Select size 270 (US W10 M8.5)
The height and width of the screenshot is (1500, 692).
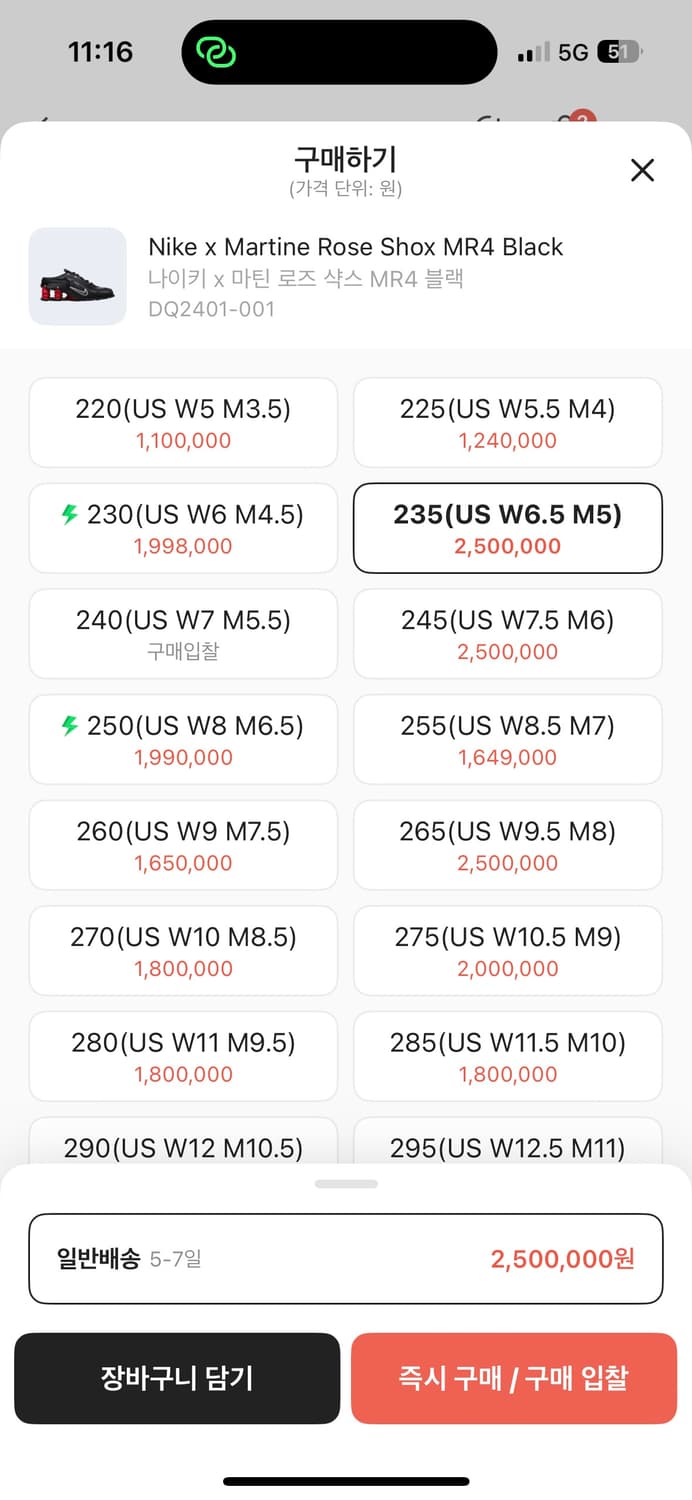183,950
